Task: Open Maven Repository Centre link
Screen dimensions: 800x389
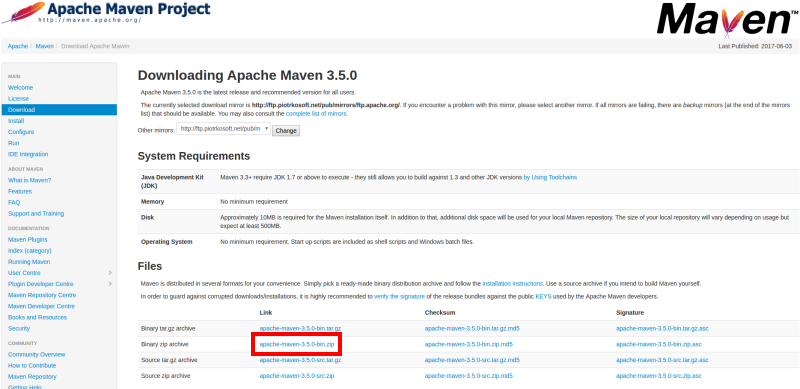Action: (42, 295)
